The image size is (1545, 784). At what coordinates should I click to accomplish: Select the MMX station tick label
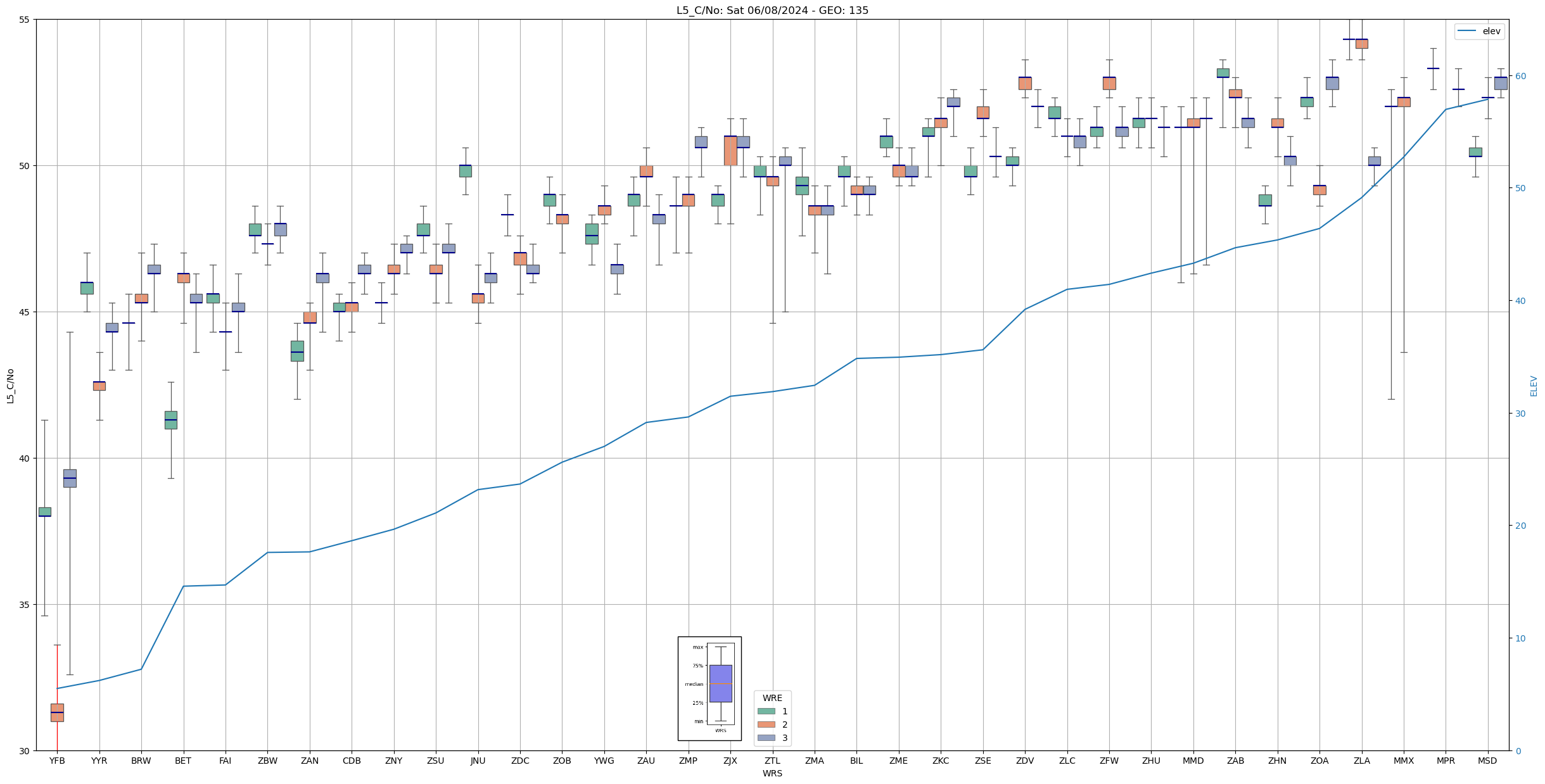click(x=1404, y=761)
